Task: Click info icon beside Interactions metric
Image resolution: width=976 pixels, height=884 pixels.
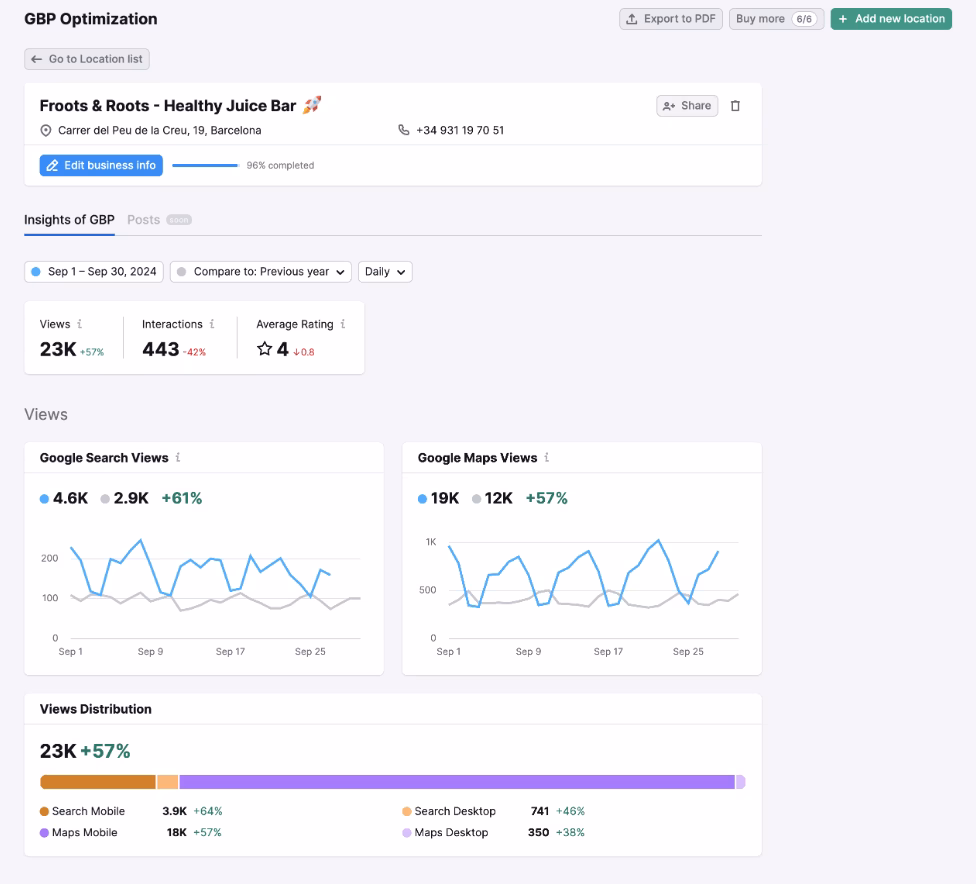Action: (212, 324)
